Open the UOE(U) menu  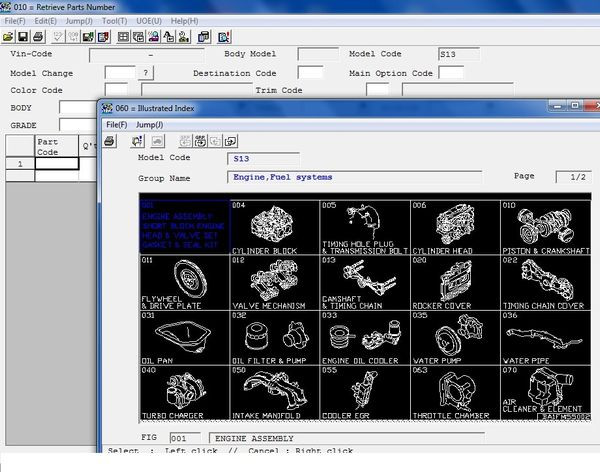tap(148, 21)
